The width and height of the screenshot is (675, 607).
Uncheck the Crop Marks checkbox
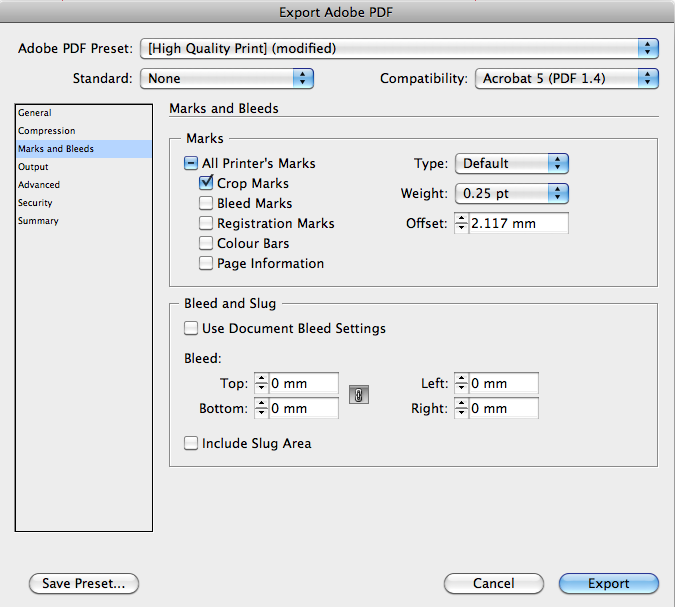coord(206,183)
